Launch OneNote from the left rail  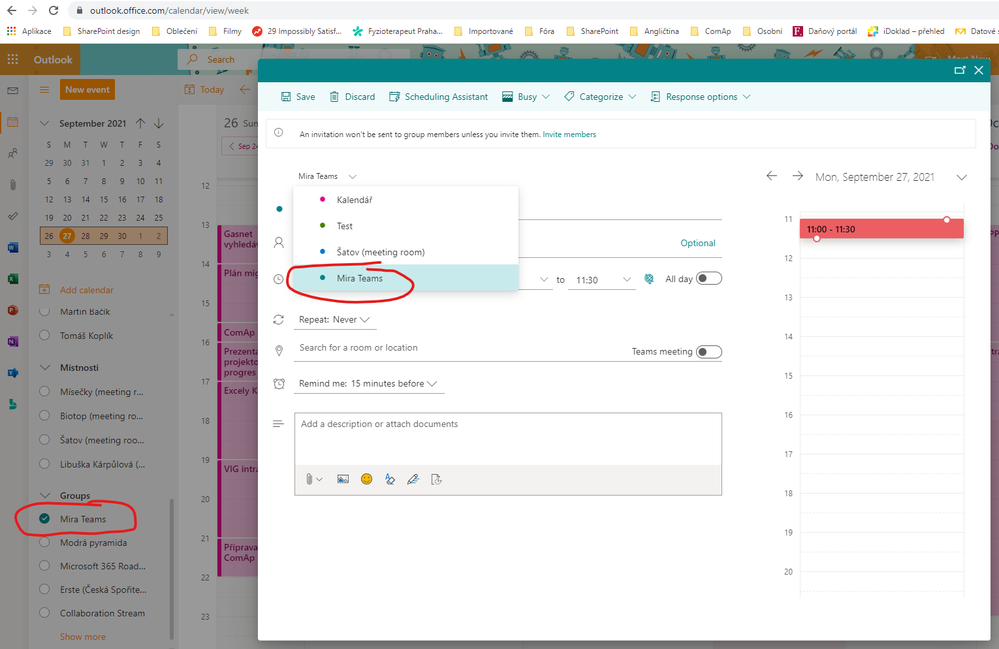coord(13,341)
